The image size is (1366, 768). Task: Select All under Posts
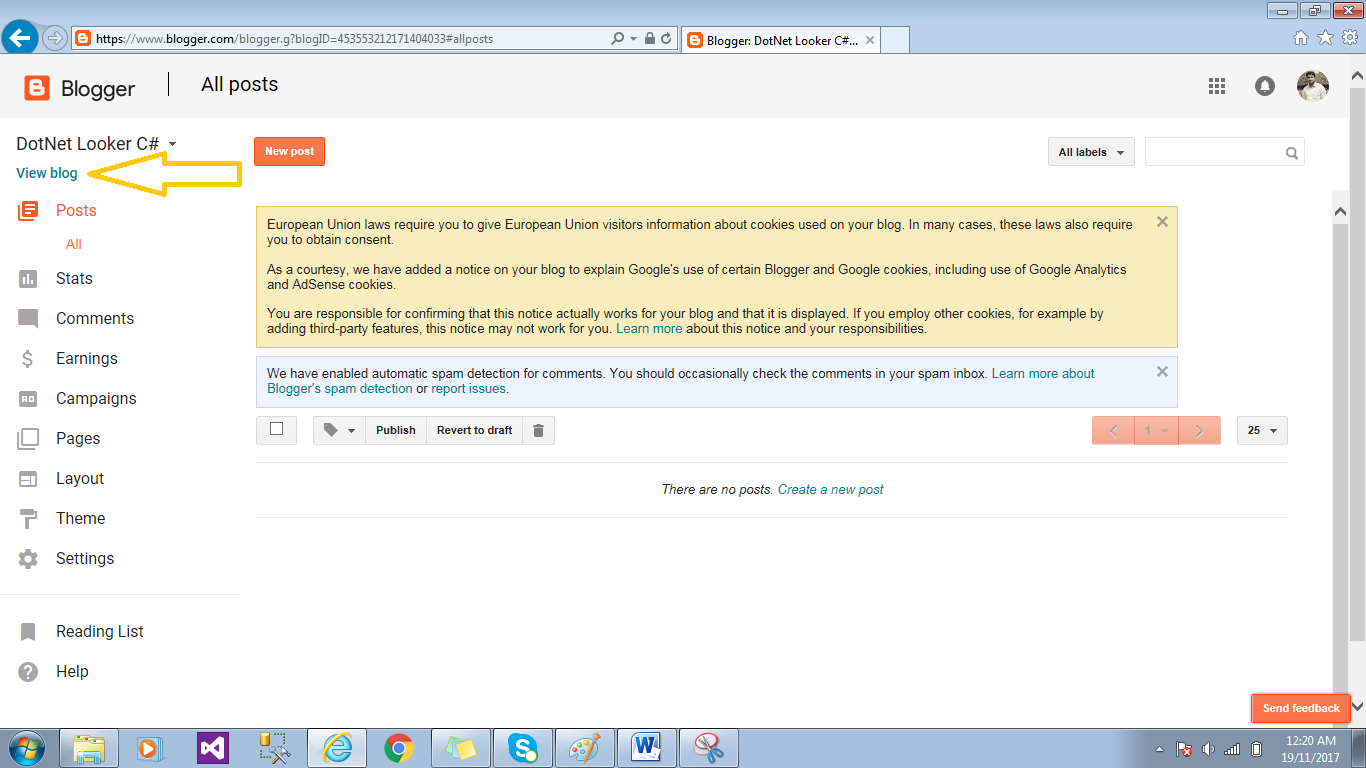74,244
